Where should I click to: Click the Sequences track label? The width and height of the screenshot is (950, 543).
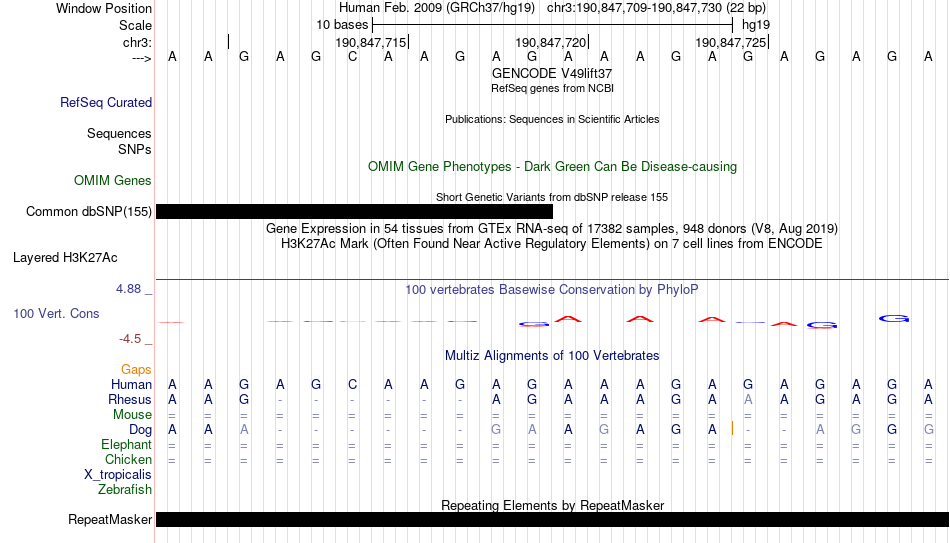pos(119,133)
